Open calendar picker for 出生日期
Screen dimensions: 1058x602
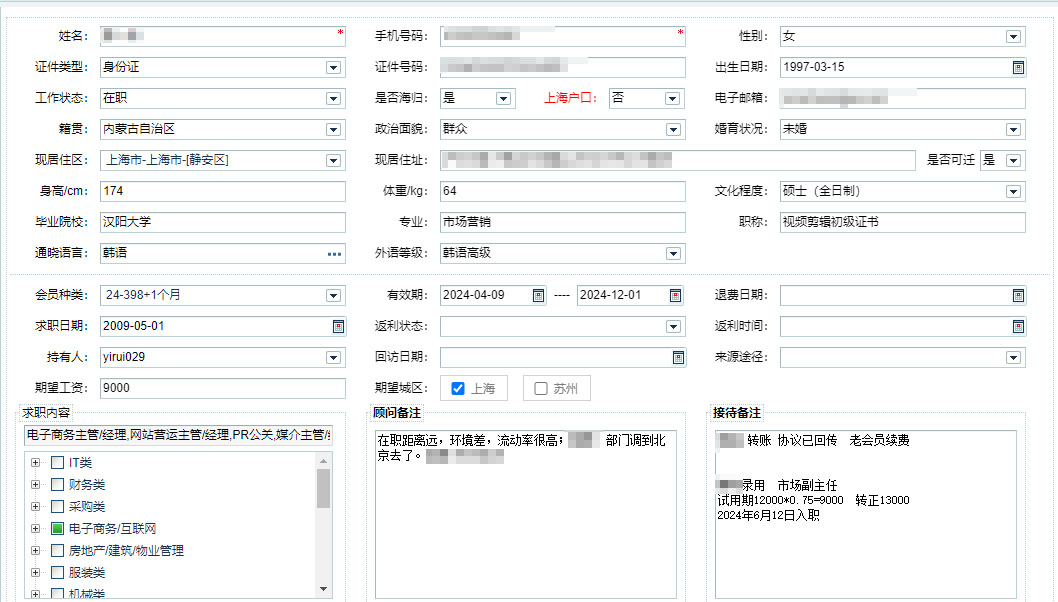[1018, 67]
